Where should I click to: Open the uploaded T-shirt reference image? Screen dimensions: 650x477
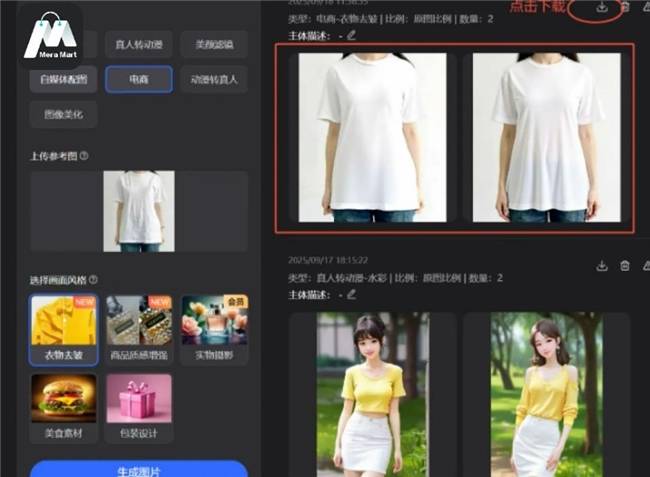[x=139, y=210]
